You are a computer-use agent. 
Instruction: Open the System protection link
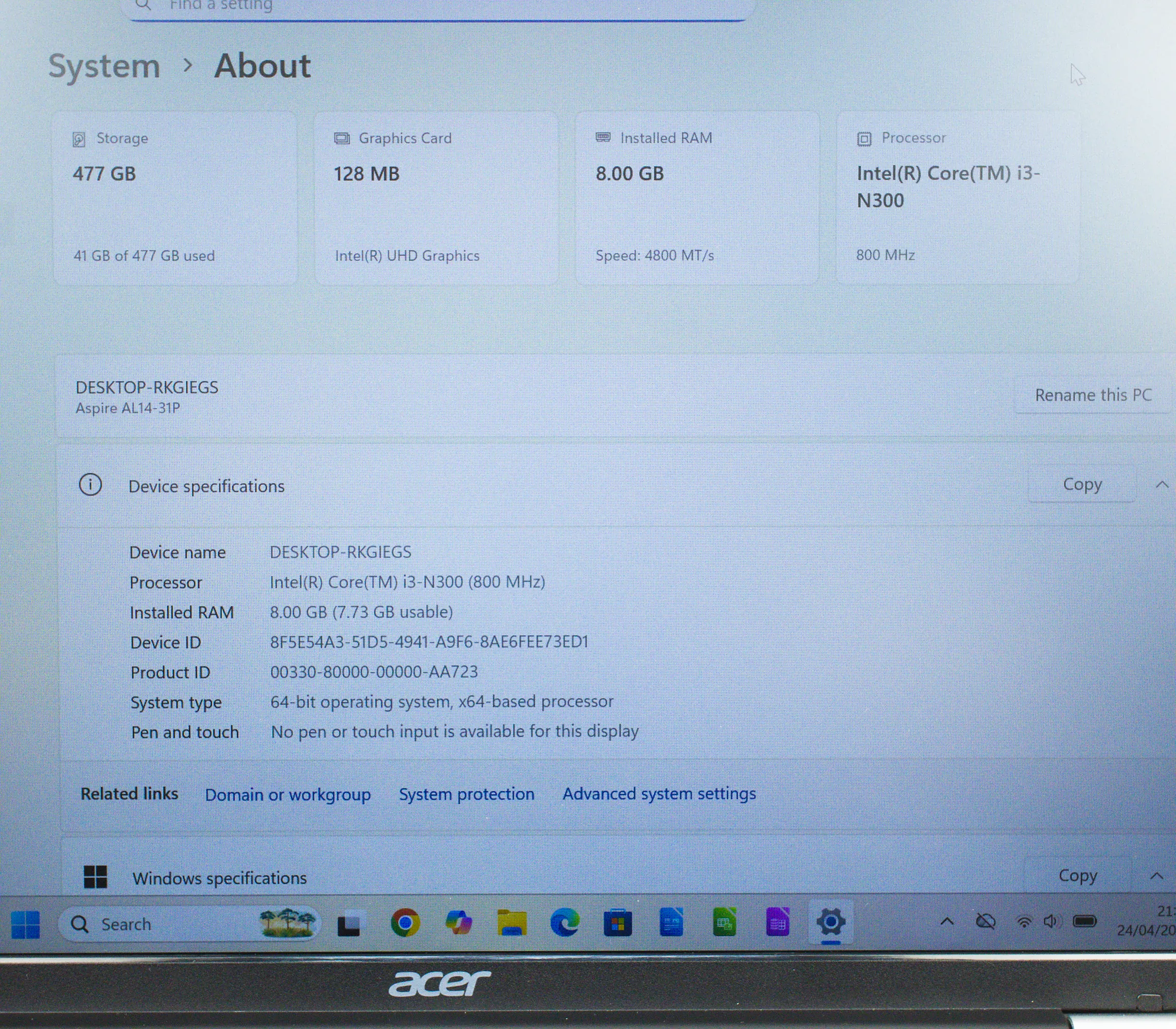(466, 794)
